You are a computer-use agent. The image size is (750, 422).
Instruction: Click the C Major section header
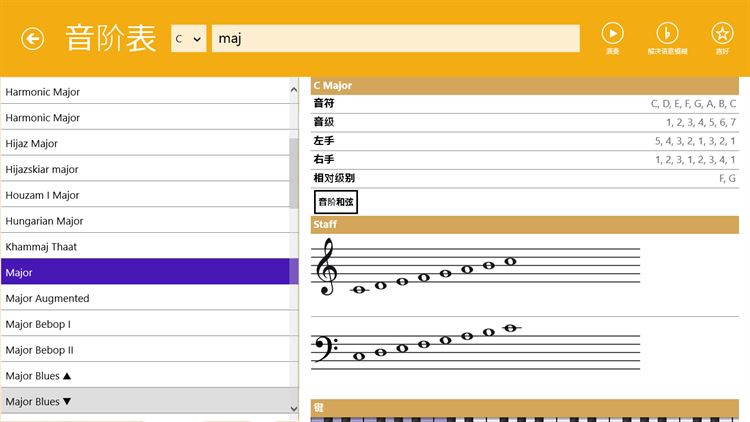point(525,86)
